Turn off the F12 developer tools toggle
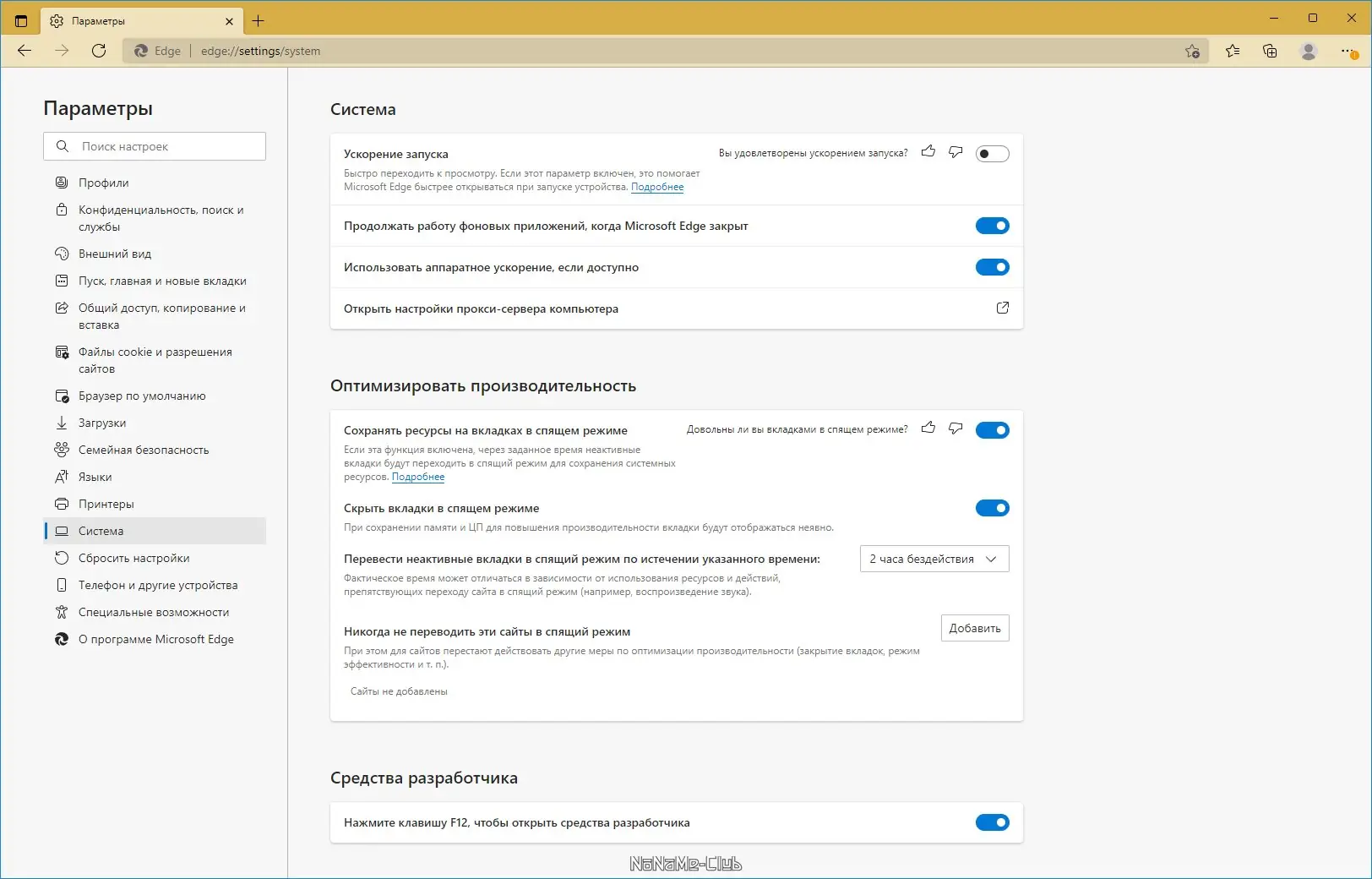Image resolution: width=1372 pixels, height=879 pixels. [x=992, y=822]
